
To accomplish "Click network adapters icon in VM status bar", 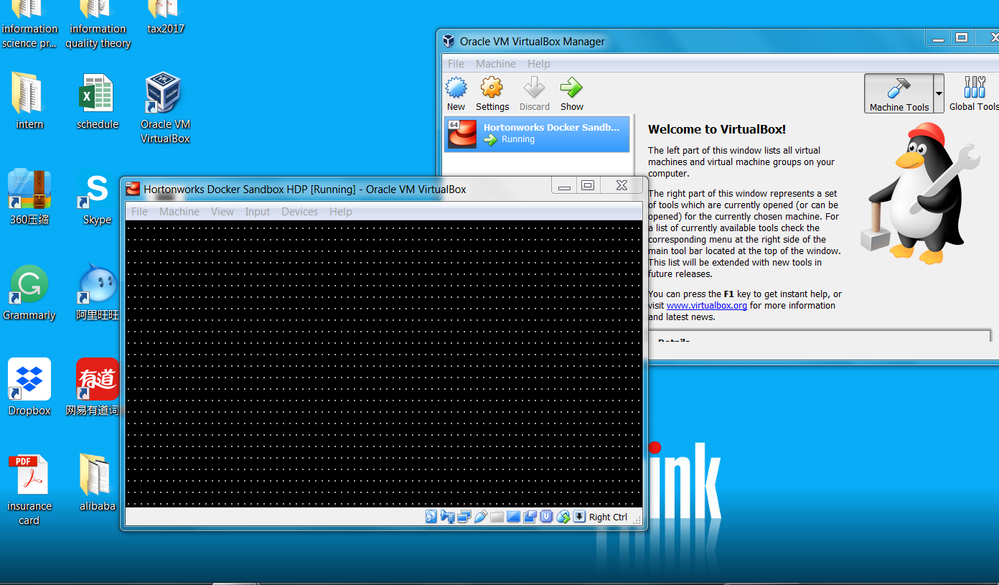I will [464, 517].
